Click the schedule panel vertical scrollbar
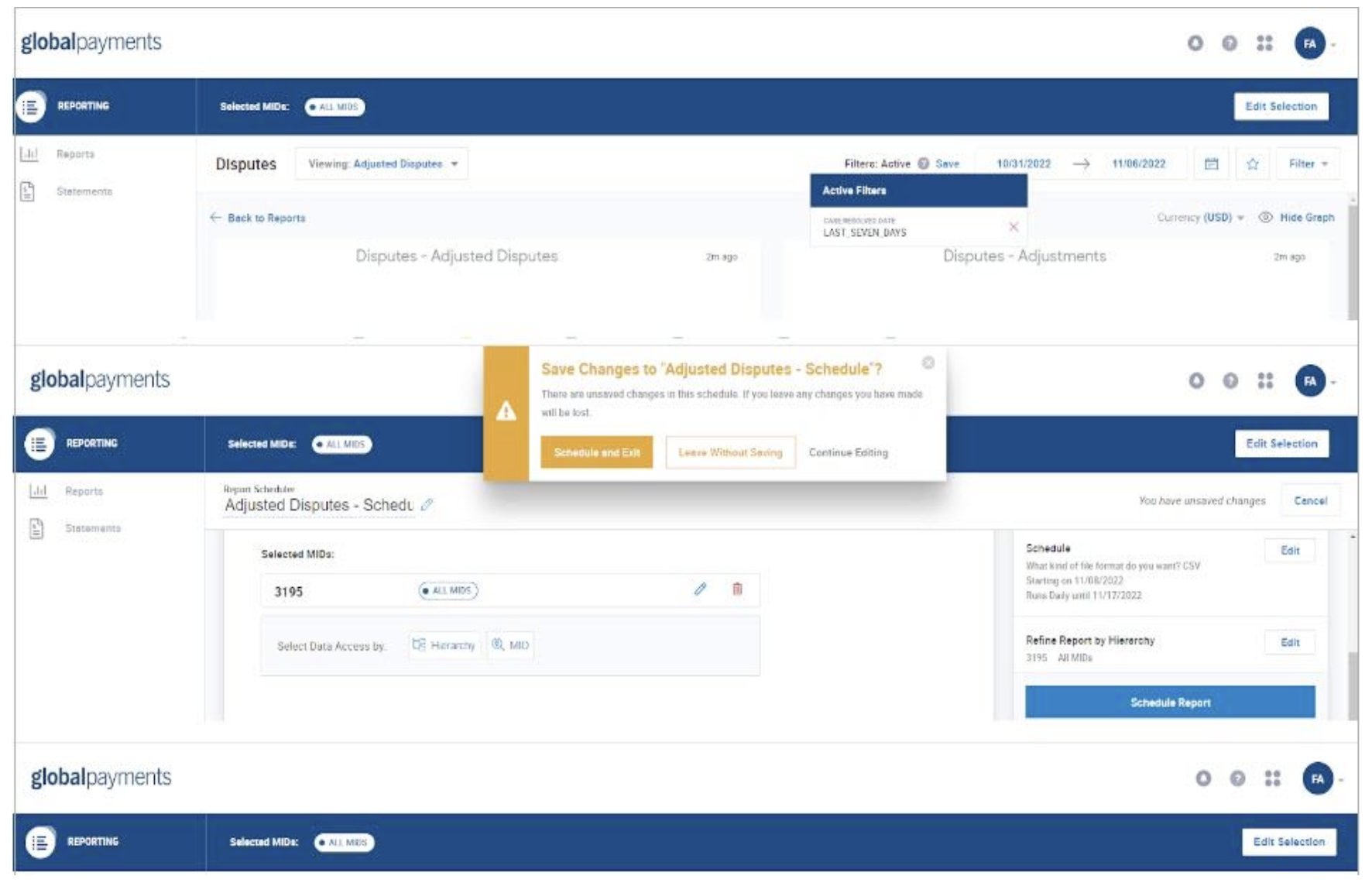The image size is (1372, 883). 1352,682
